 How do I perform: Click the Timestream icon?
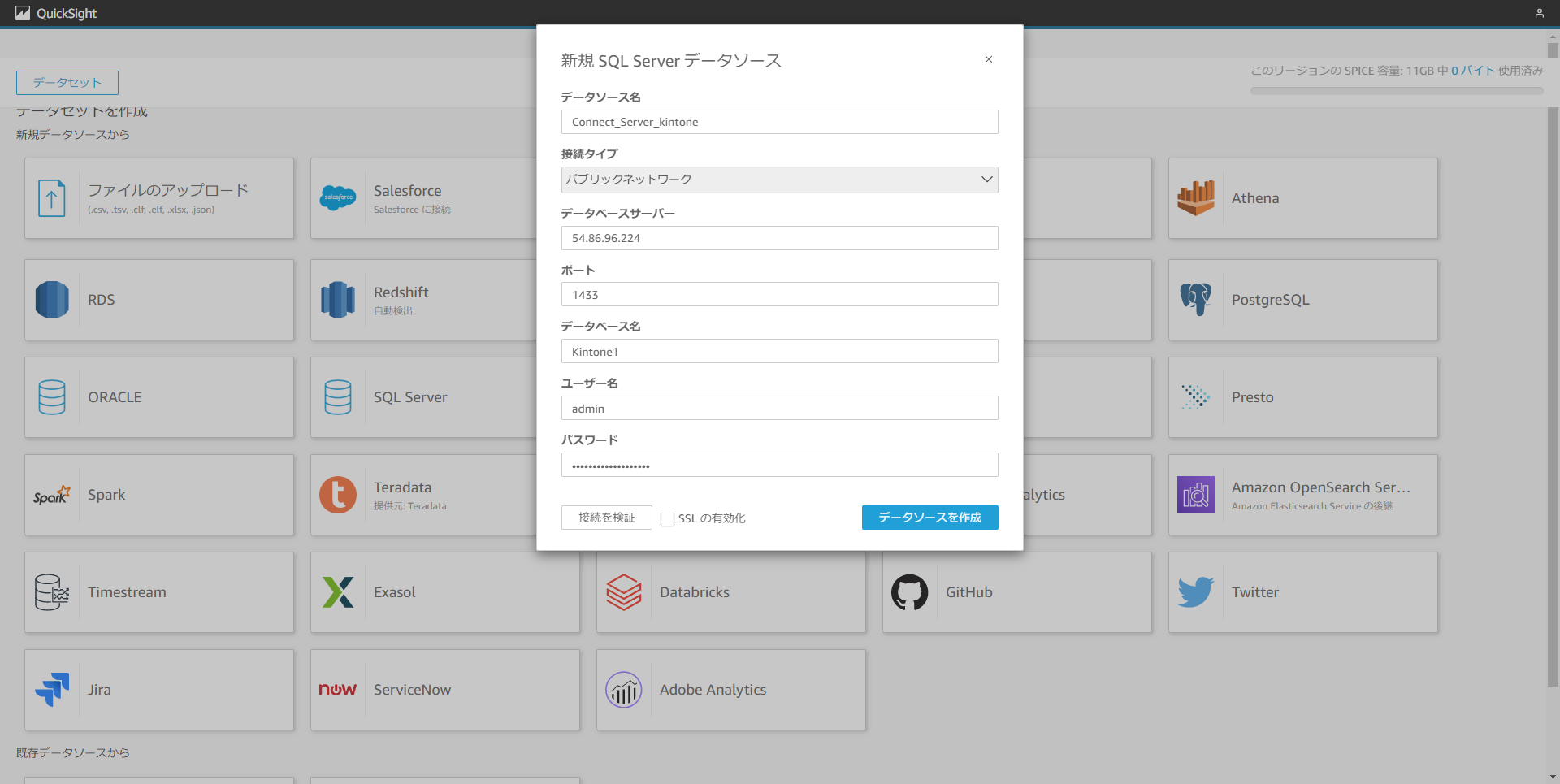[52, 592]
